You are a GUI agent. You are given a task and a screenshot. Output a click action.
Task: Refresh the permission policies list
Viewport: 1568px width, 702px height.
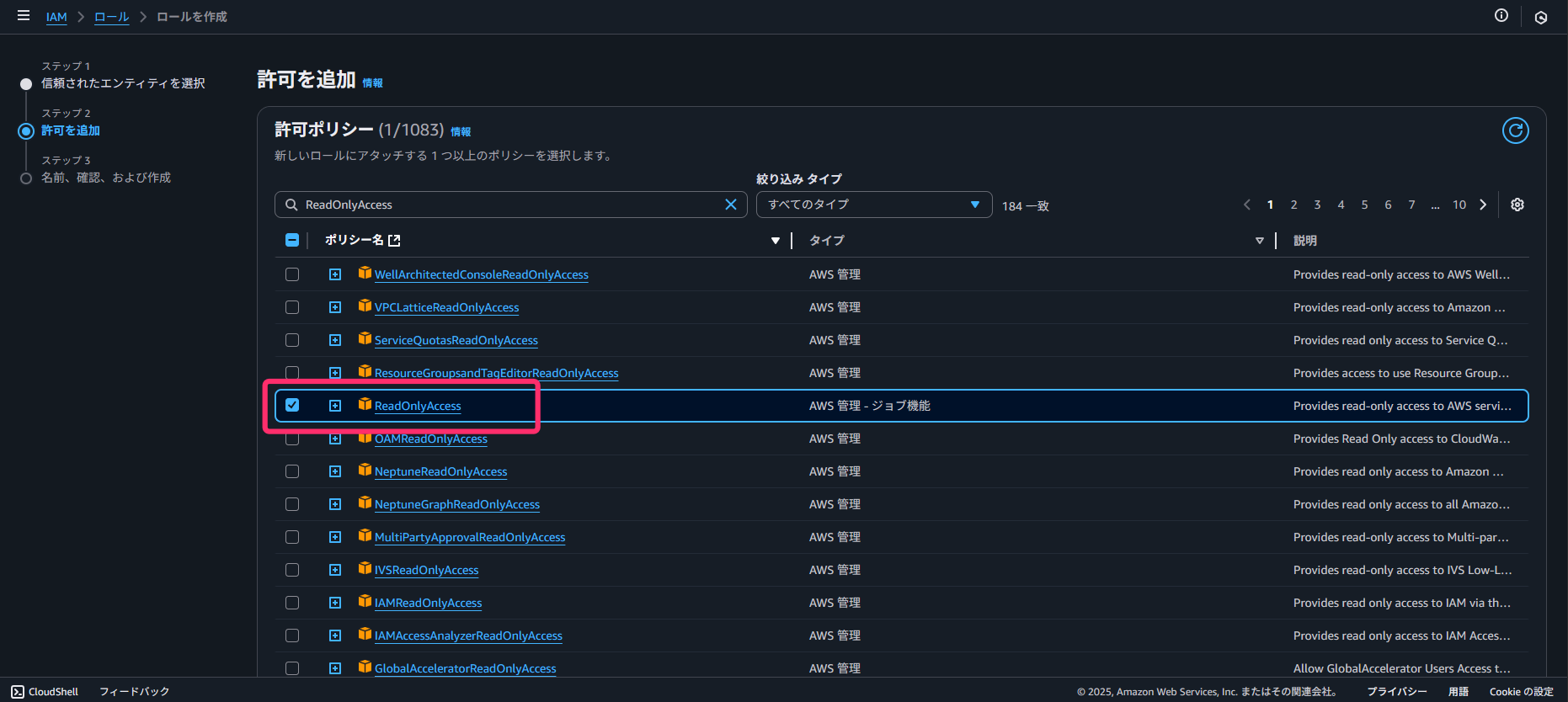pos(1516,130)
